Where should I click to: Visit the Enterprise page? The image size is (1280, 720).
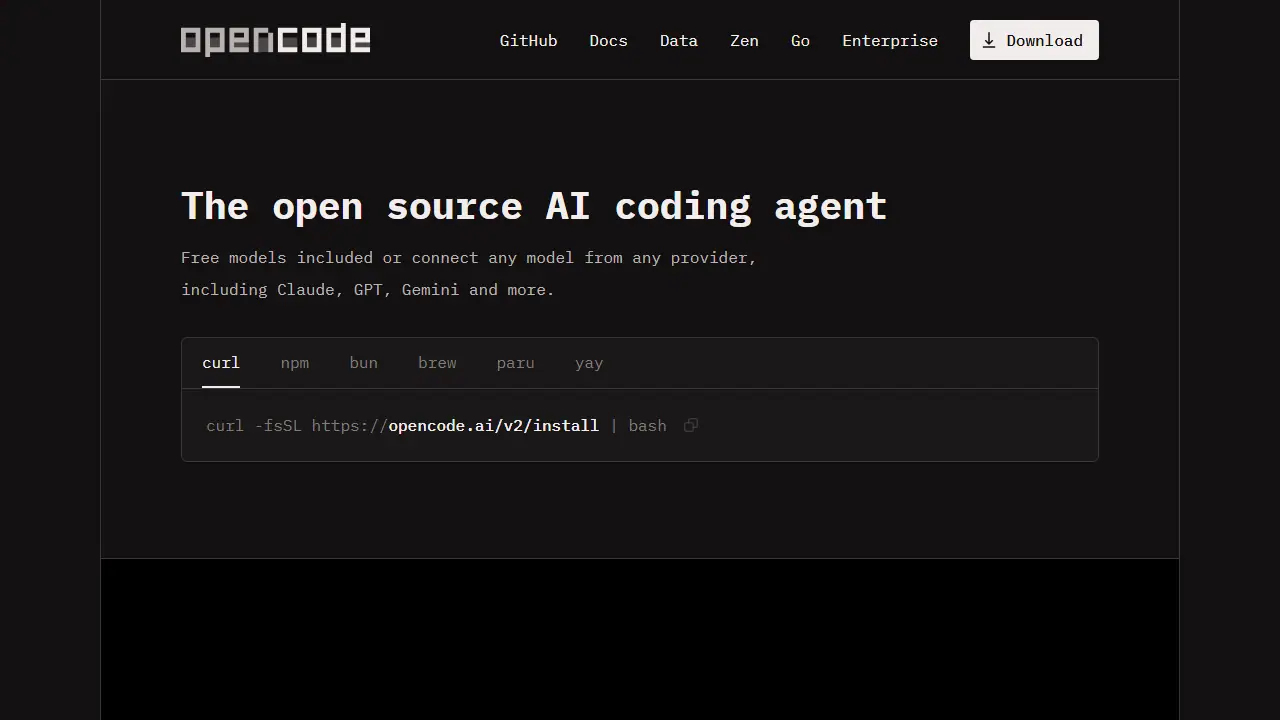pyautogui.click(x=890, y=40)
